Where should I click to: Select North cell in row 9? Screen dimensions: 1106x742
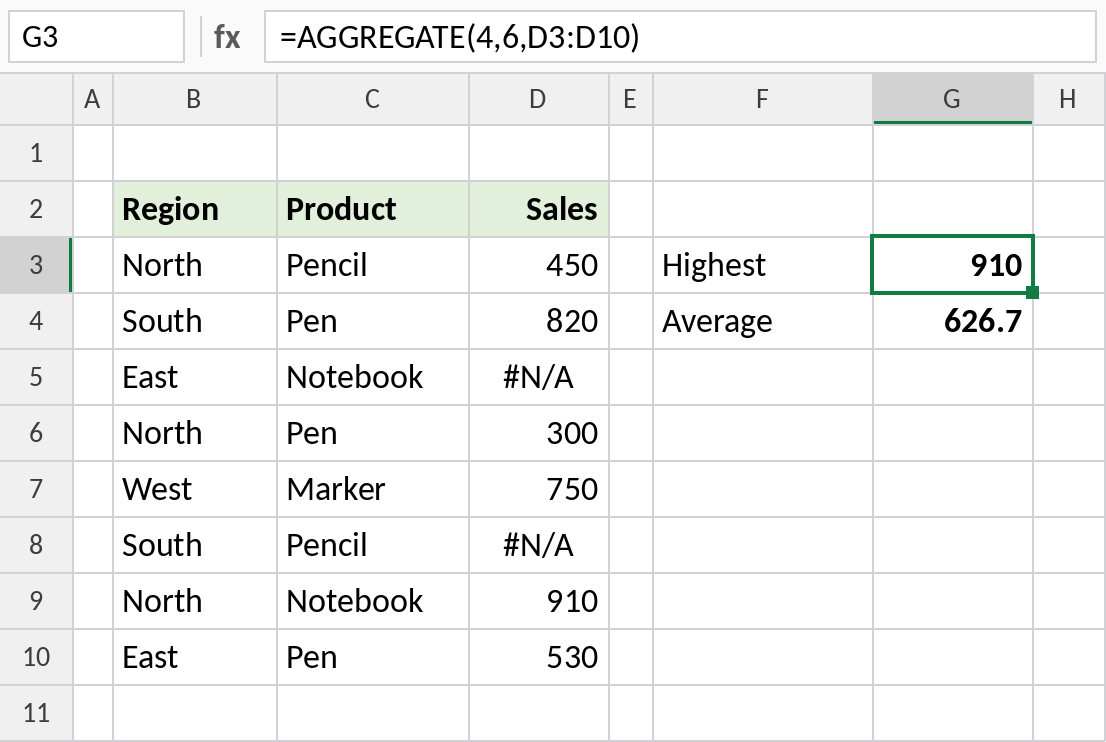tap(195, 601)
